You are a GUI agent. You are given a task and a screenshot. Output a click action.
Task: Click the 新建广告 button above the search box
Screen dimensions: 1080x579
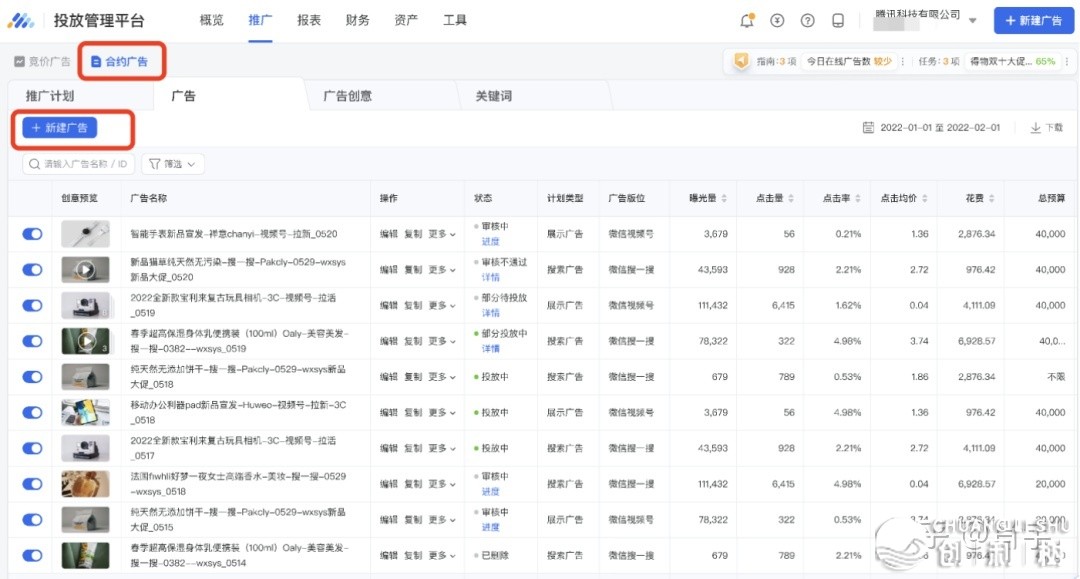tap(60, 128)
